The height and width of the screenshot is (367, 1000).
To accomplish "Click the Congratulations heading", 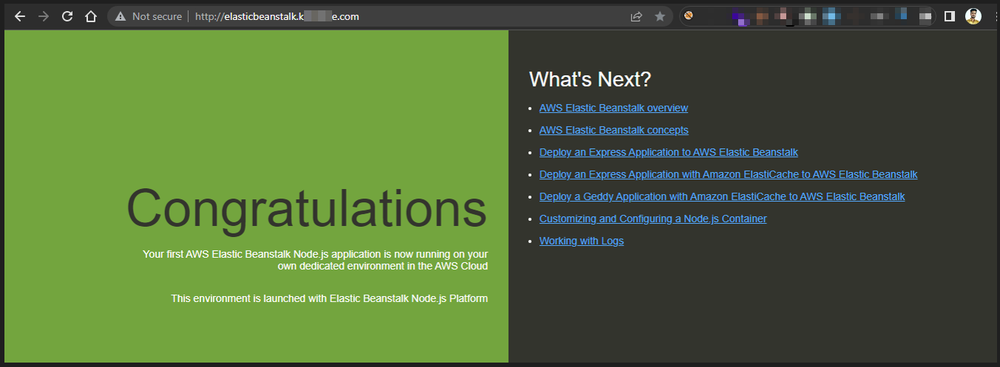I will pyautogui.click(x=307, y=209).
